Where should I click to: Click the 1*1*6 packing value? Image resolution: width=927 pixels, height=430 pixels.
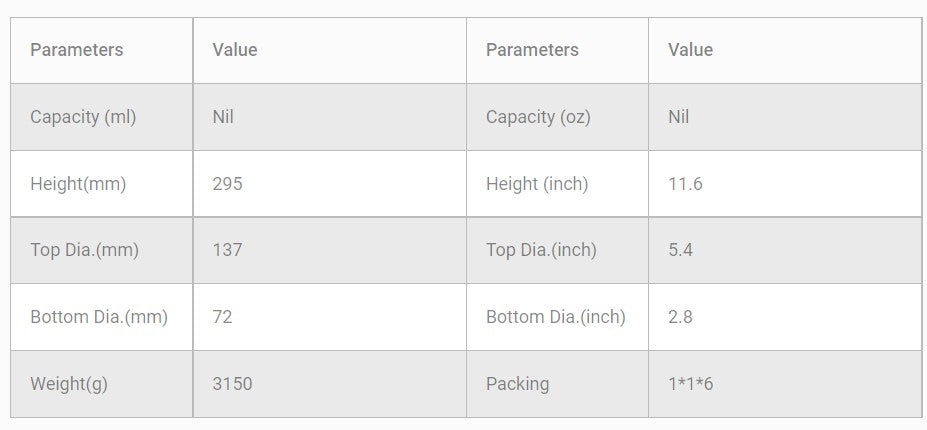tap(691, 384)
